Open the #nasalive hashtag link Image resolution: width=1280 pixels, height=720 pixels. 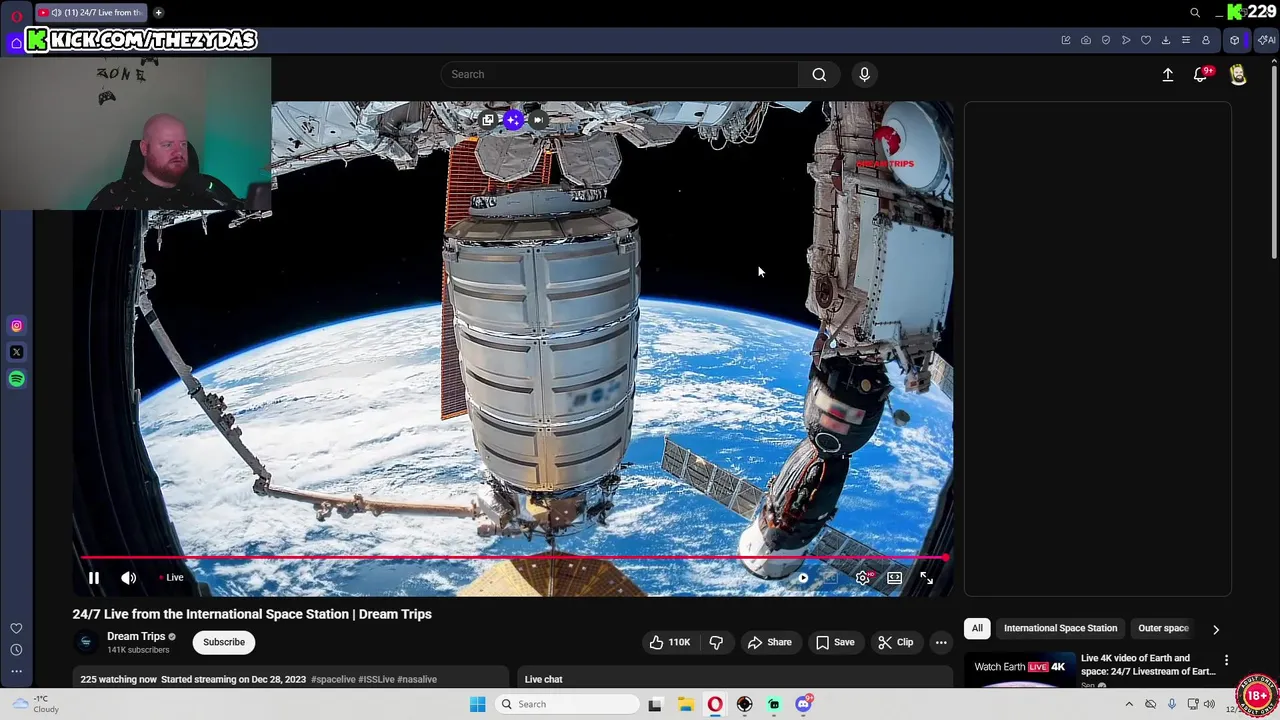tap(417, 679)
